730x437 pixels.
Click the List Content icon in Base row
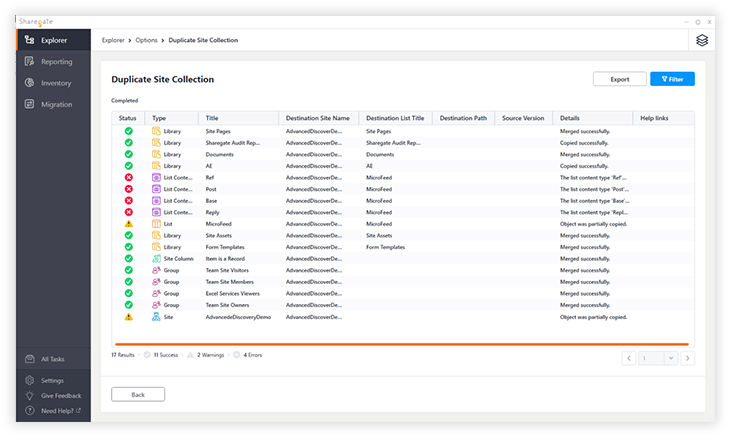pyautogui.click(x=156, y=201)
